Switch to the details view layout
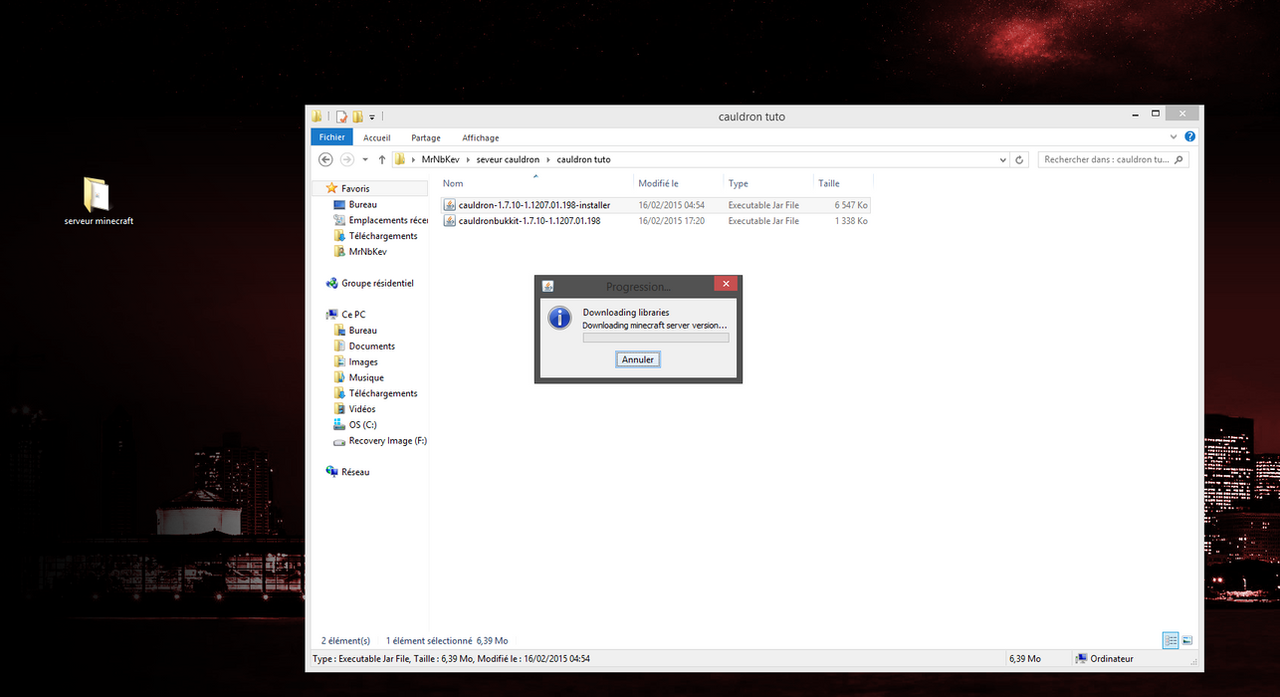This screenshot has width=1280, height=697. (1170, 640)
